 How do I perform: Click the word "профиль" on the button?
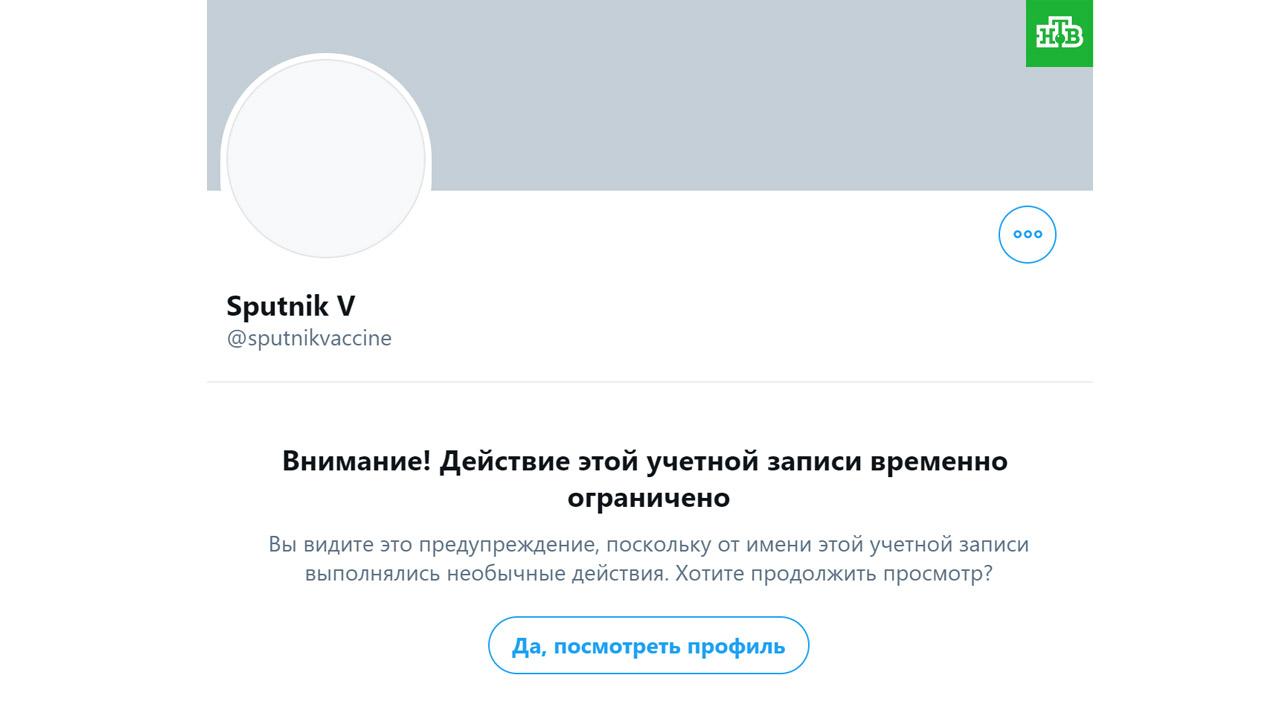point(738,646)
